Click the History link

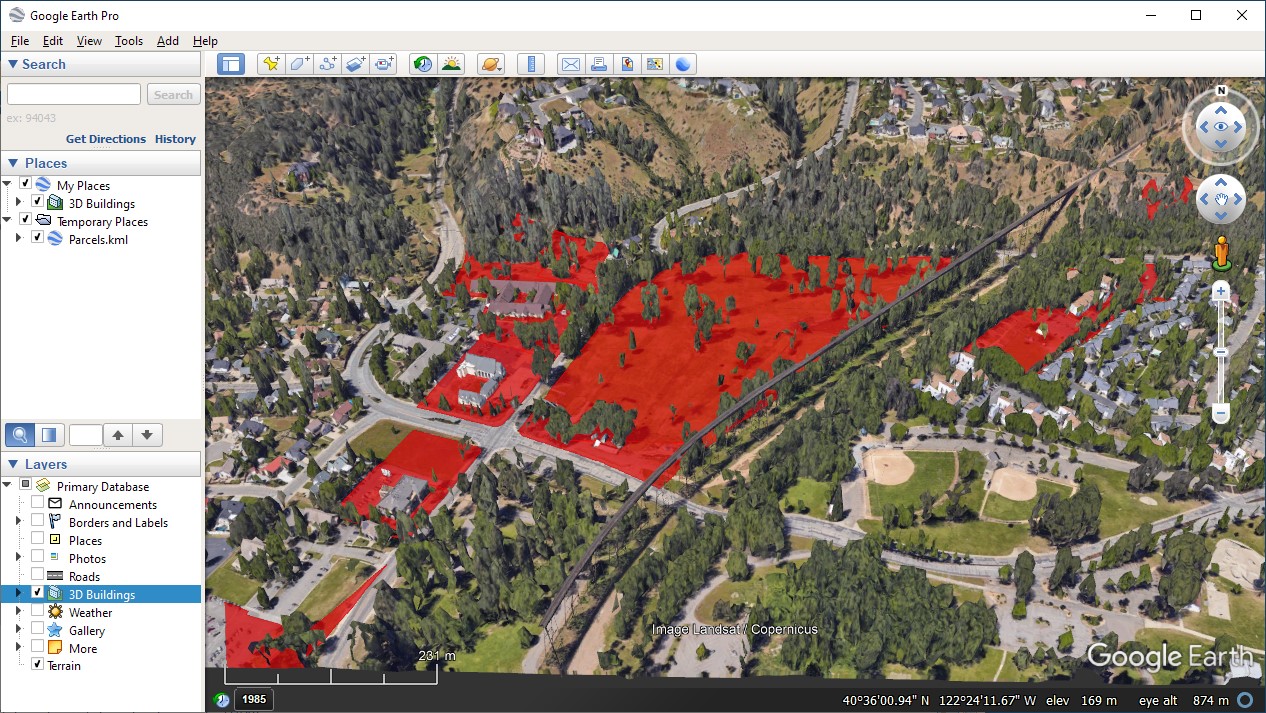(175, 139)
